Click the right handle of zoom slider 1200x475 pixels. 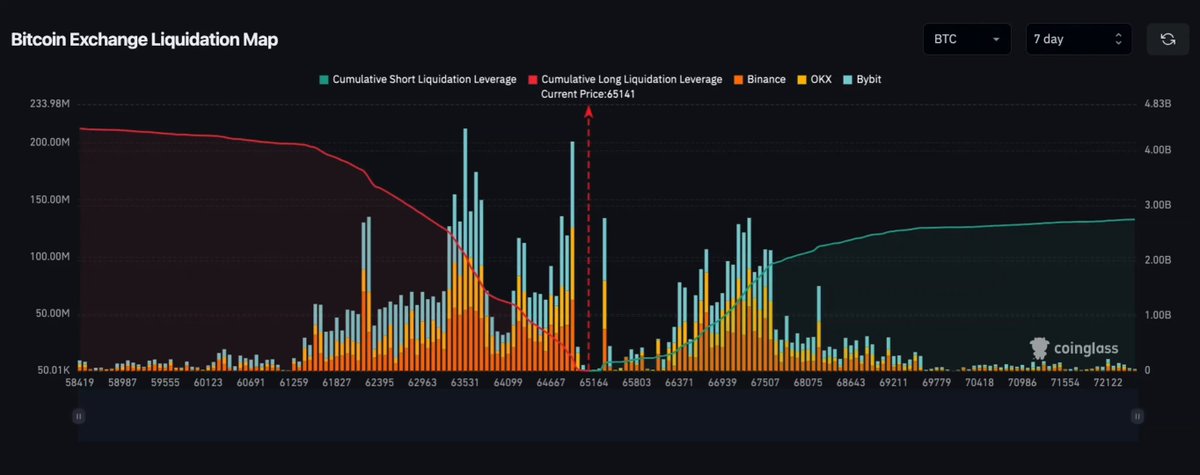click(1137, 415)
